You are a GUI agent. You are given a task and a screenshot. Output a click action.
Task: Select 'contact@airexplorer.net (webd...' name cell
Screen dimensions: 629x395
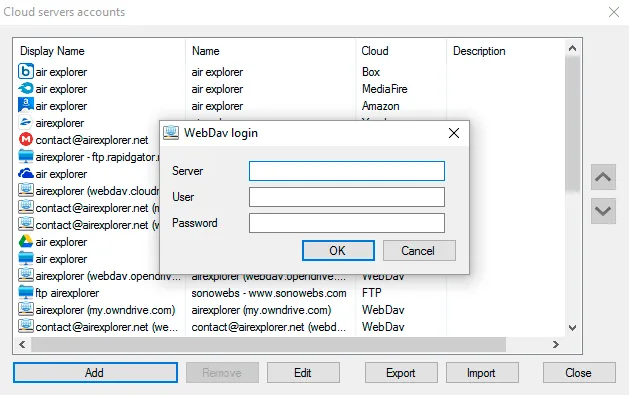click(x=268, y=327)
